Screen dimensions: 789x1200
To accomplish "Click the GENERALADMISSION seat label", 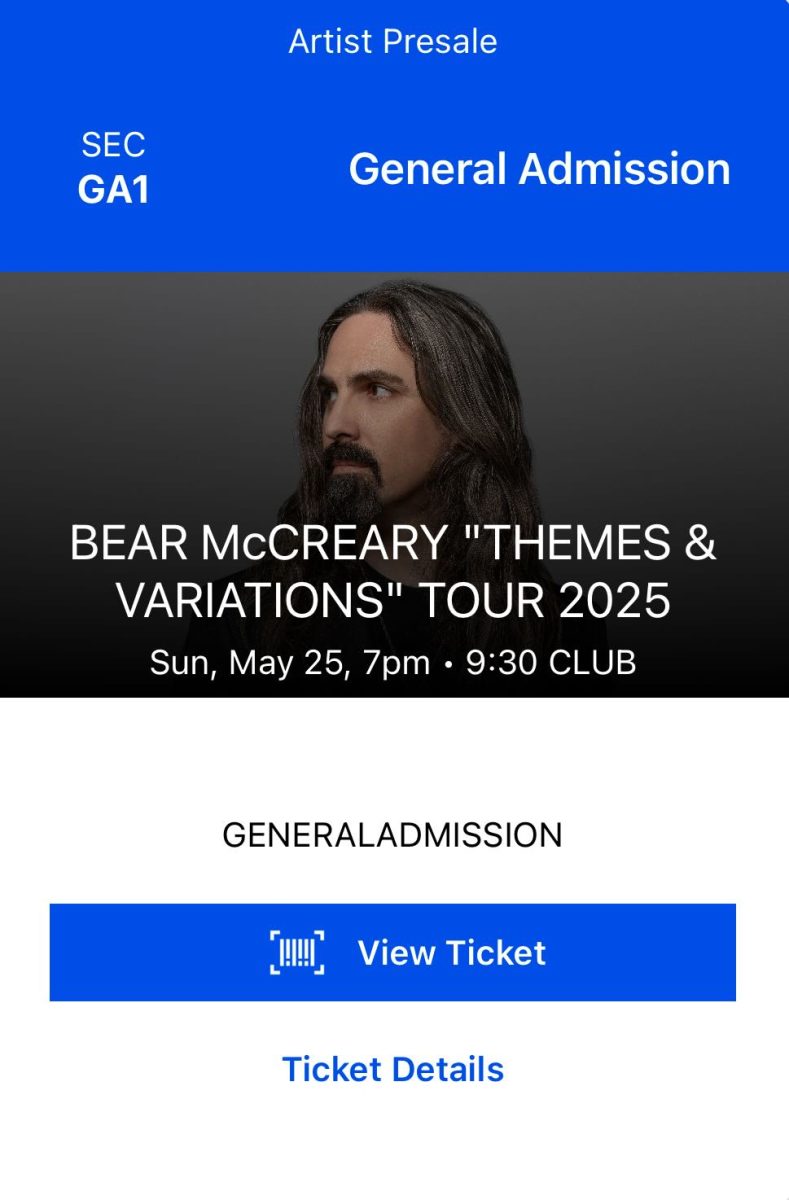I will [x=392, y=835].
